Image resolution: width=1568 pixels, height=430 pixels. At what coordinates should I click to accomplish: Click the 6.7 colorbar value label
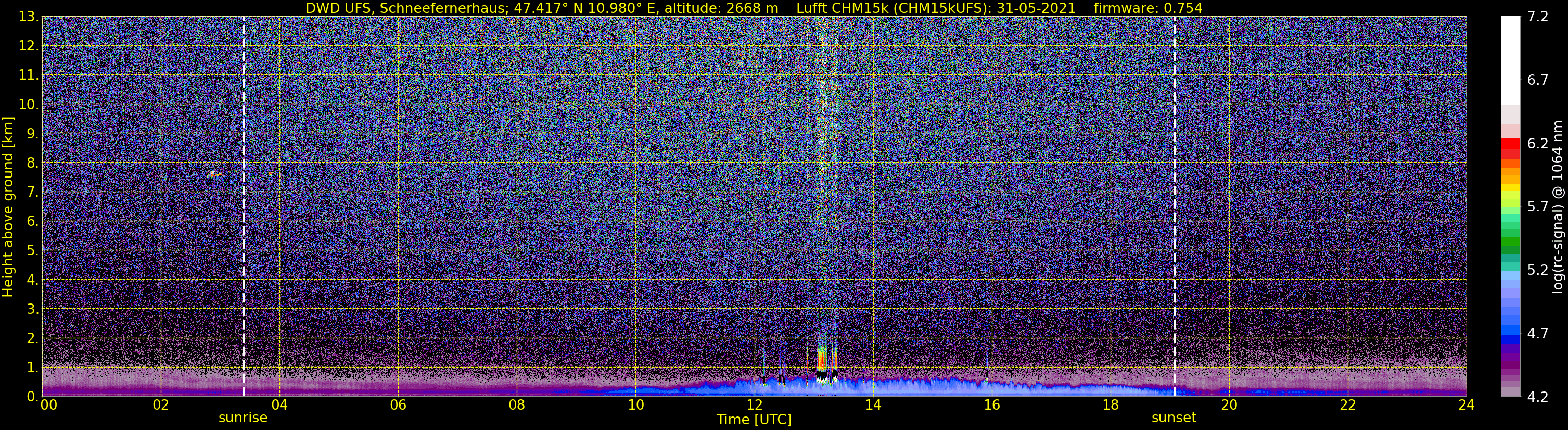pyautogui.click(x=1538, y=80)
